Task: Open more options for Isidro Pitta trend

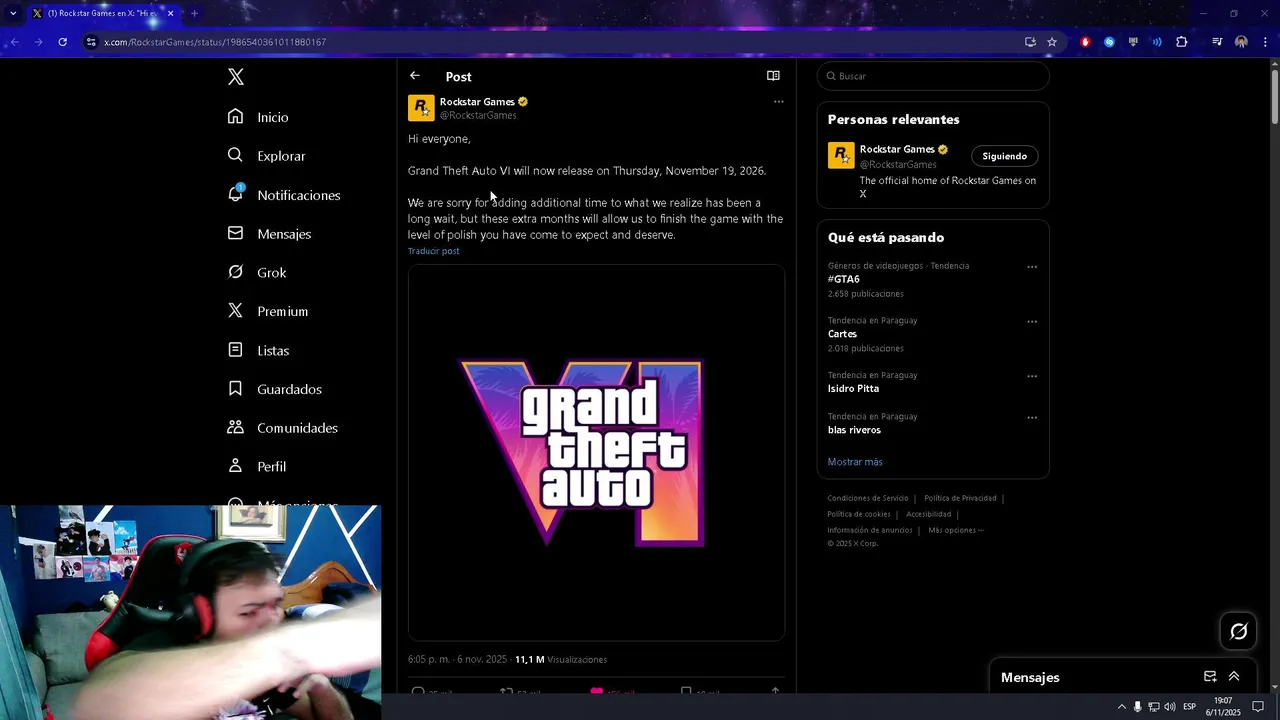Action: [x=1032, y=377]
